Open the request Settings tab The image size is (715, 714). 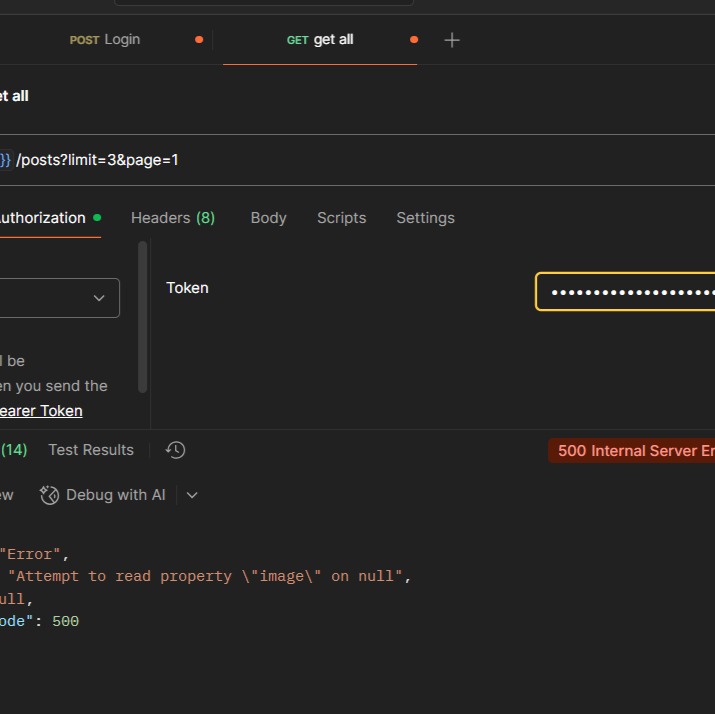click(x=425, y=218)
